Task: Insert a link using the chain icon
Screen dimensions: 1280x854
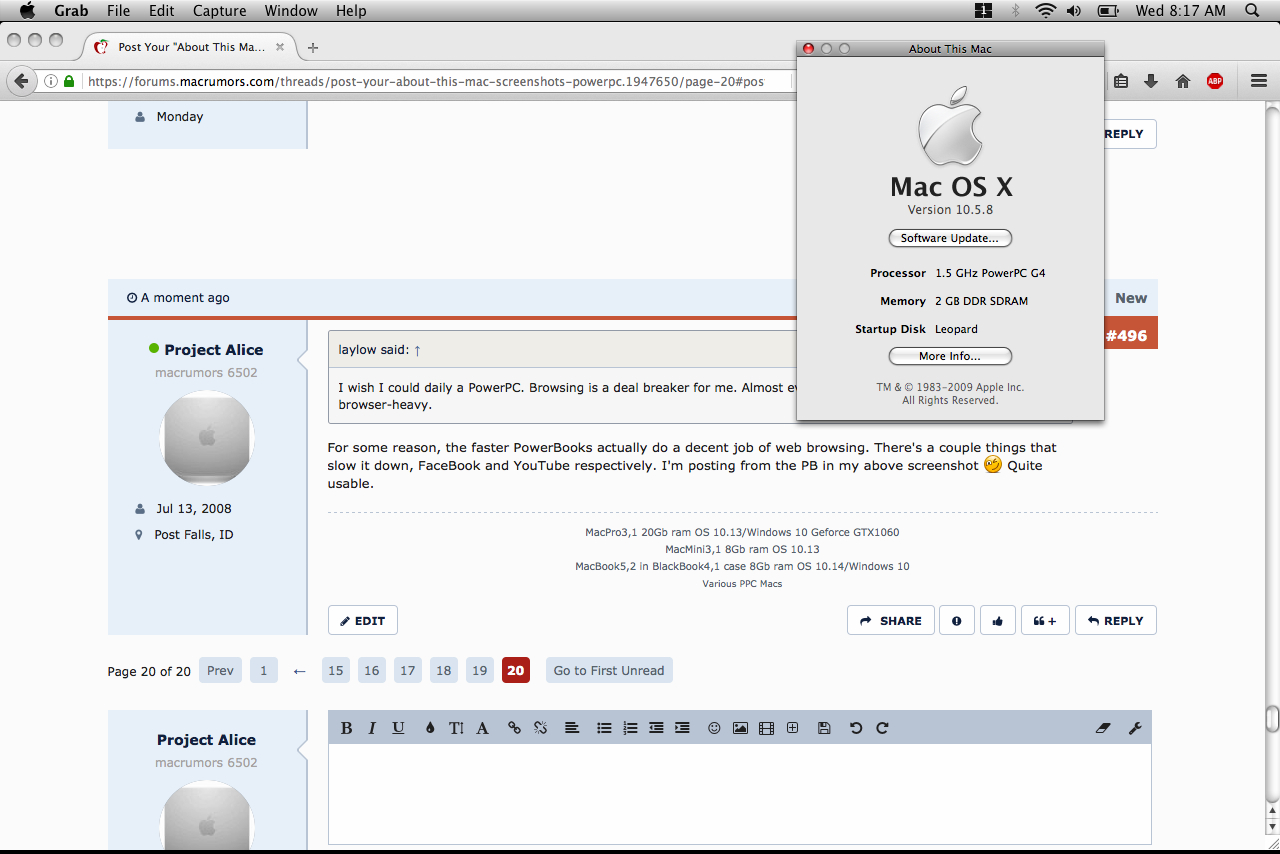Action: pyautogui.click(x=514, y=728)
